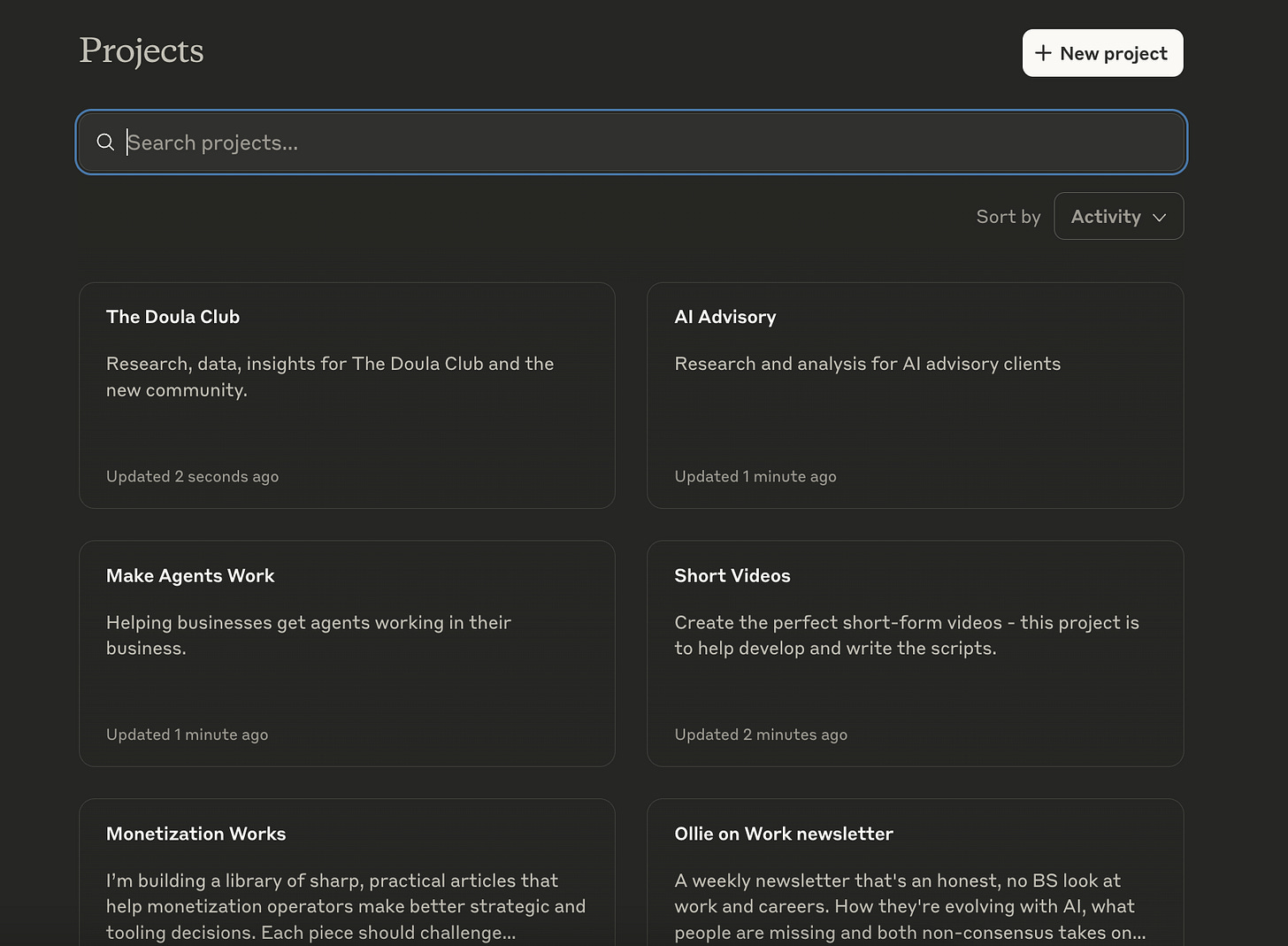Click the 'Sort by' label

tap(1008, 217)
